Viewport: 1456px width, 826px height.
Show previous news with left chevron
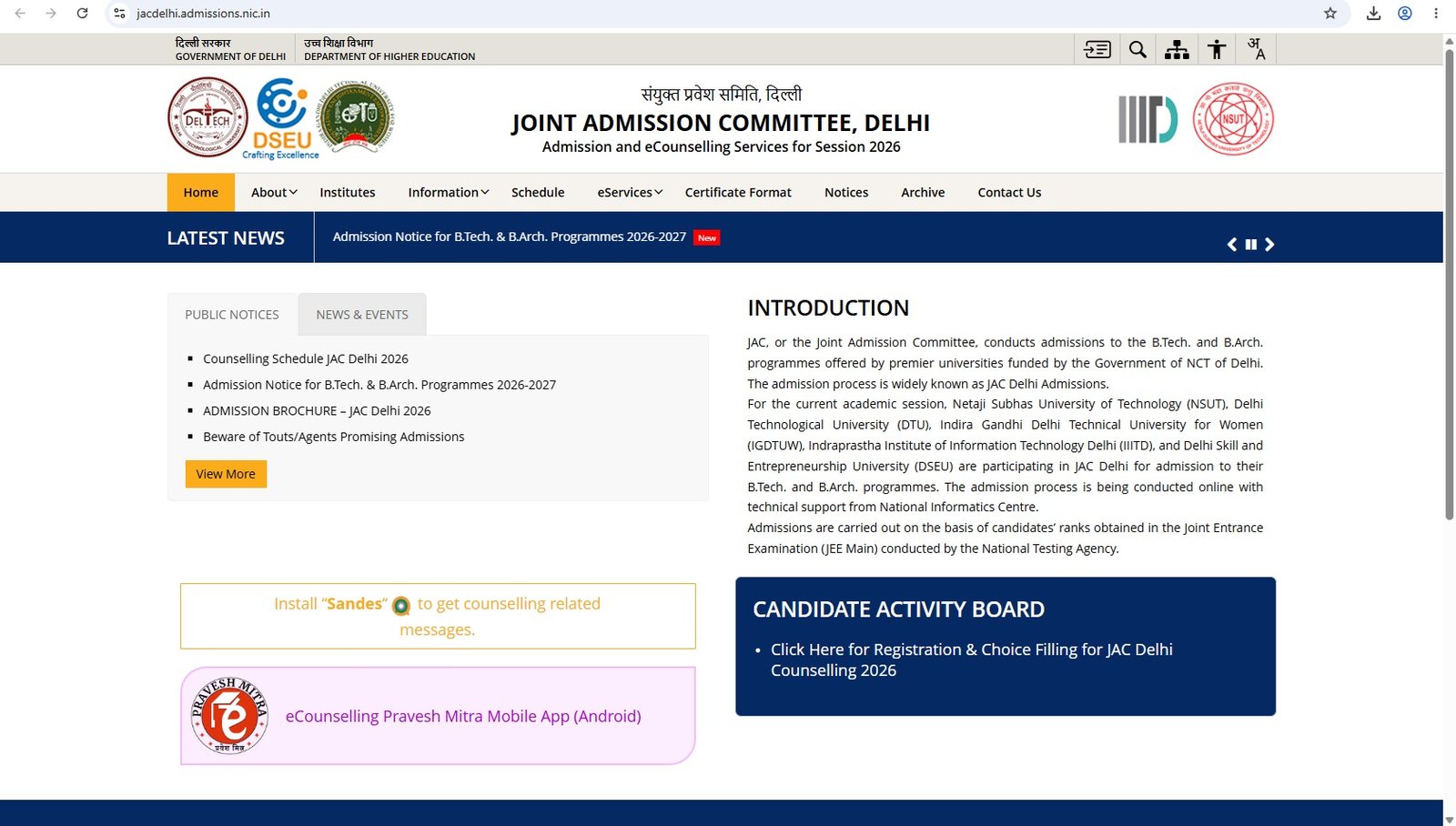[1232, 244]
